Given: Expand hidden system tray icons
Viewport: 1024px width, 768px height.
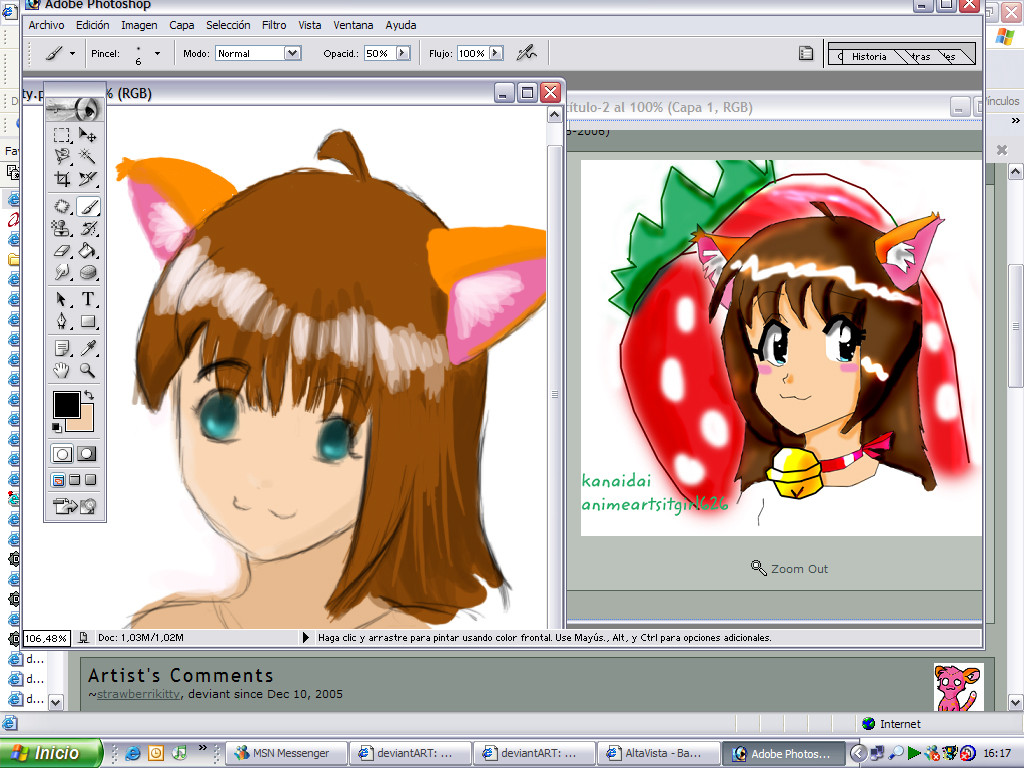Looking at the screenshot, I should click(x=858, y=753).
